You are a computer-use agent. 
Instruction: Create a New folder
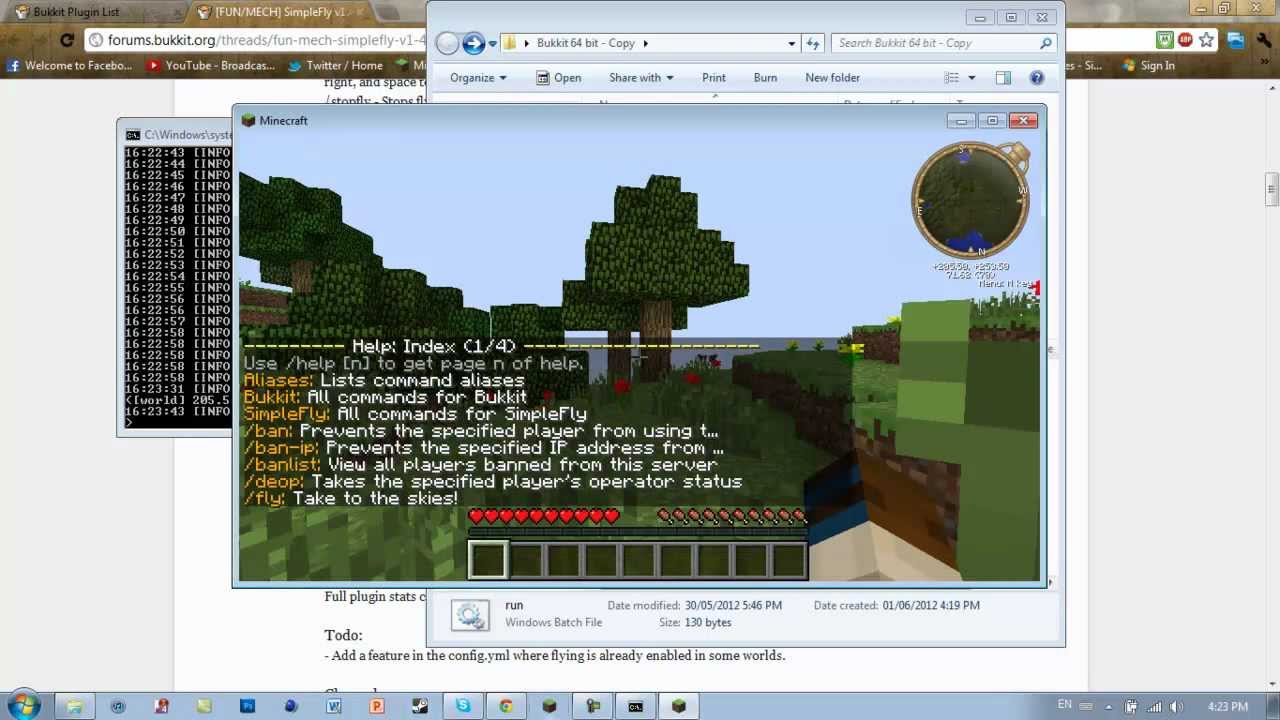[832, 78]
